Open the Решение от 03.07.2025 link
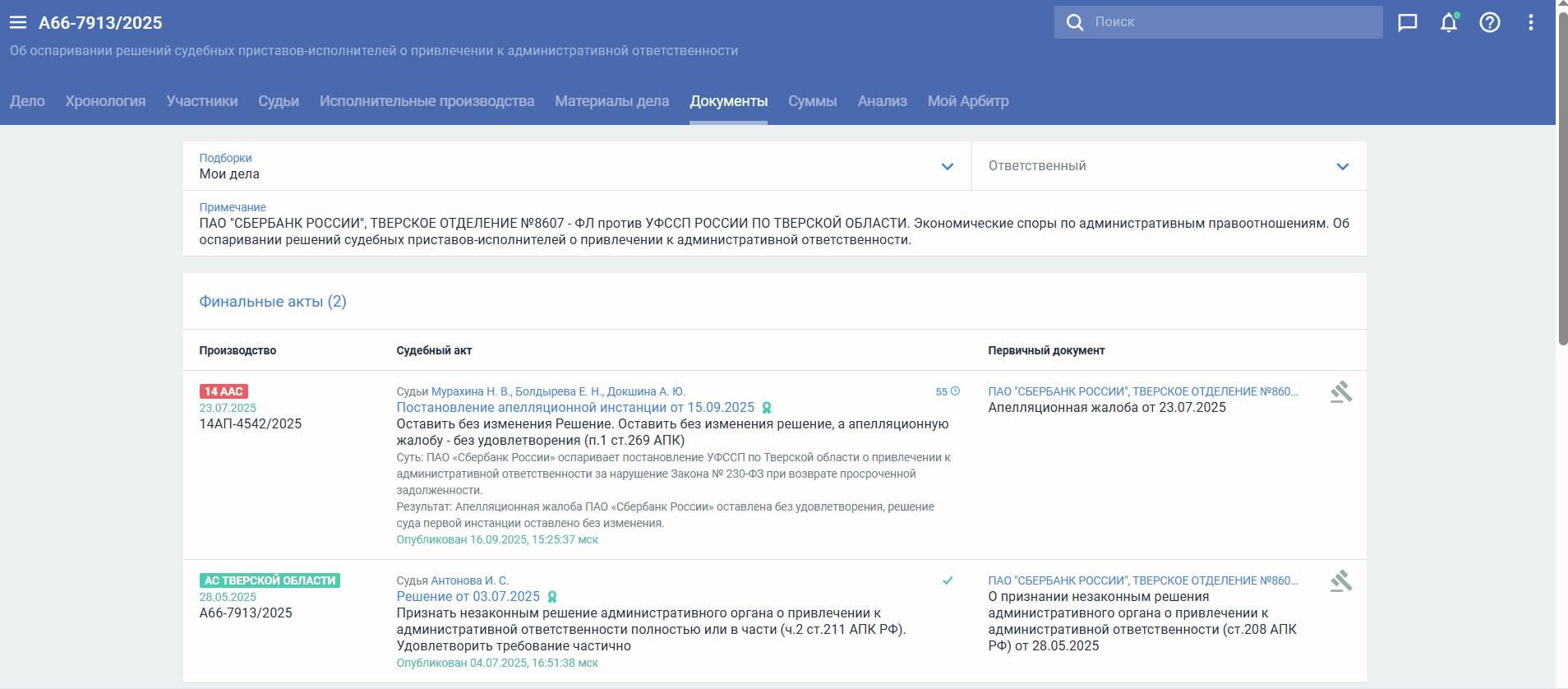 point(468,597)
